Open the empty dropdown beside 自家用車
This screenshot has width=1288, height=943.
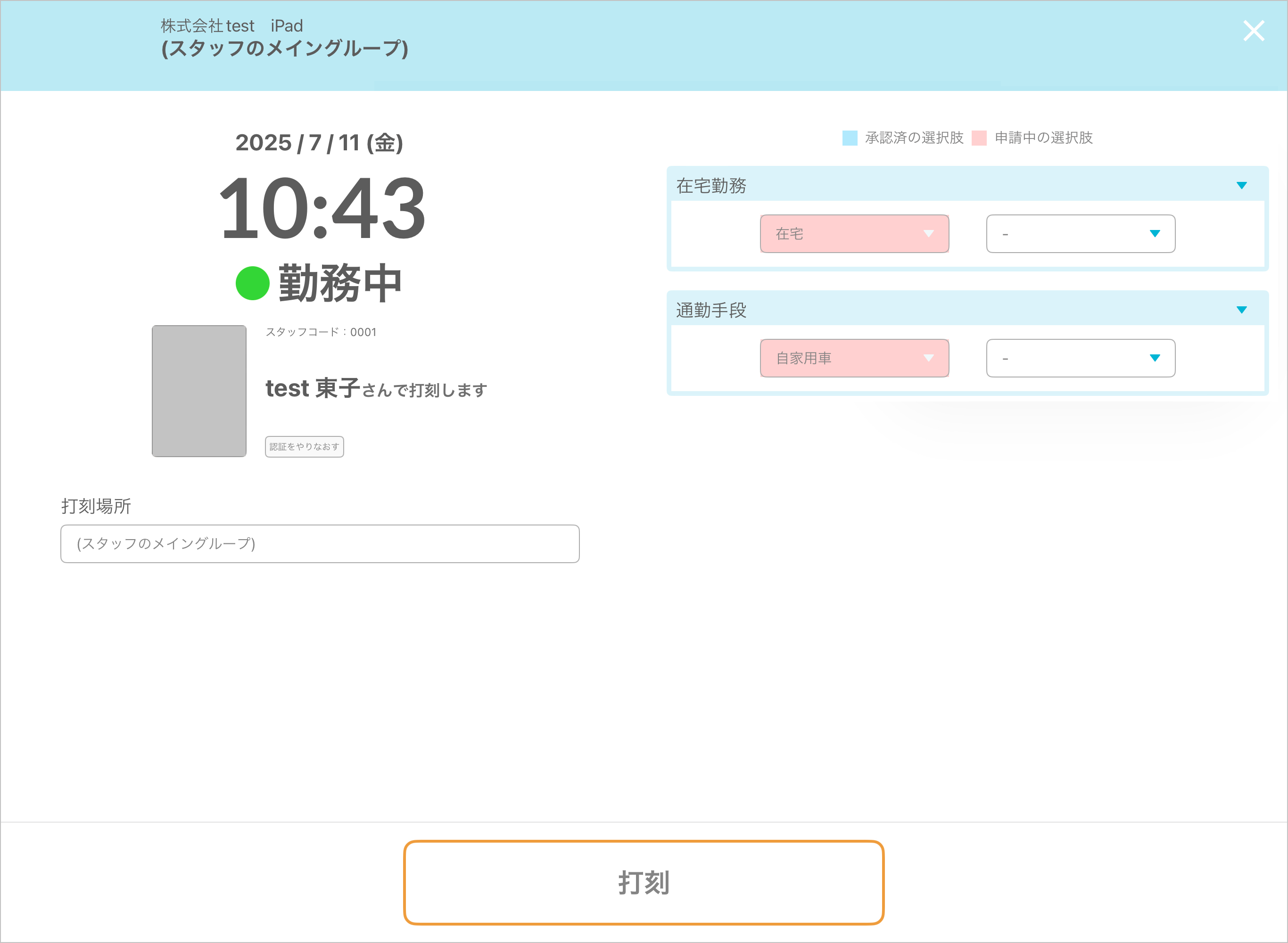(1081, 358)
